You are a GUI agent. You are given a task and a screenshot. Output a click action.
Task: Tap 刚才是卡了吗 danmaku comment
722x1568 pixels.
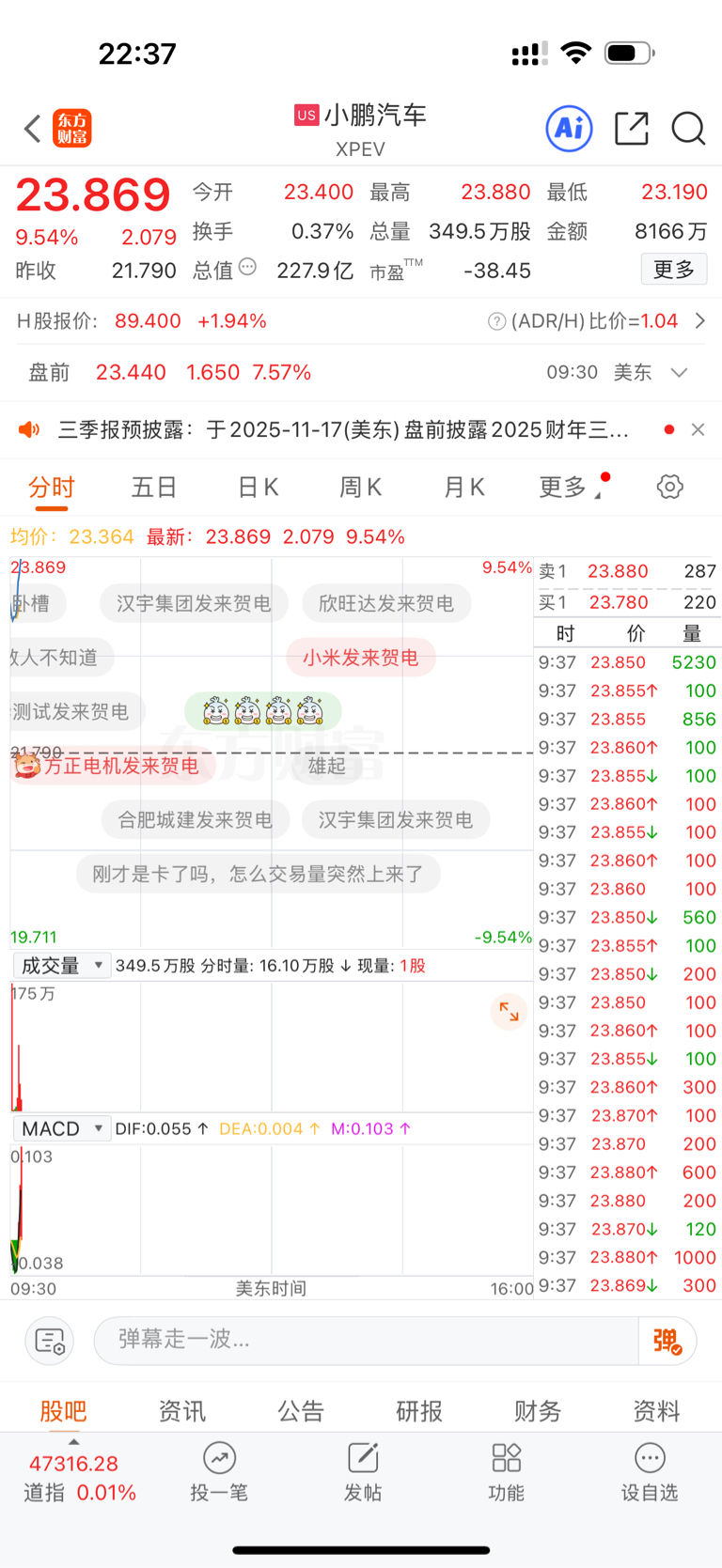click(259, 874)
